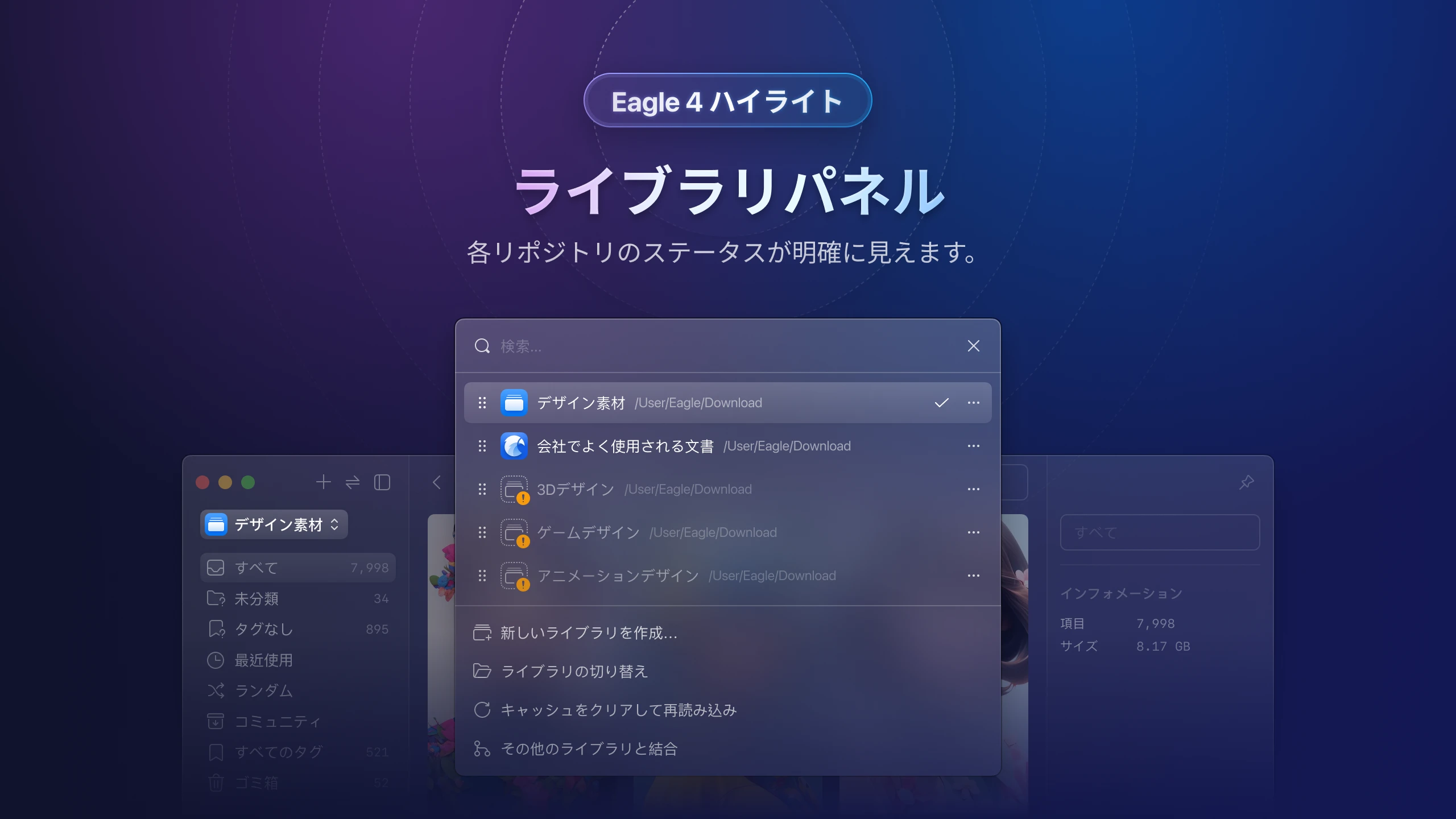Click the すべて field in inspector
The width and height of the screenshot is (1456, 819).
pos(1160,532)
